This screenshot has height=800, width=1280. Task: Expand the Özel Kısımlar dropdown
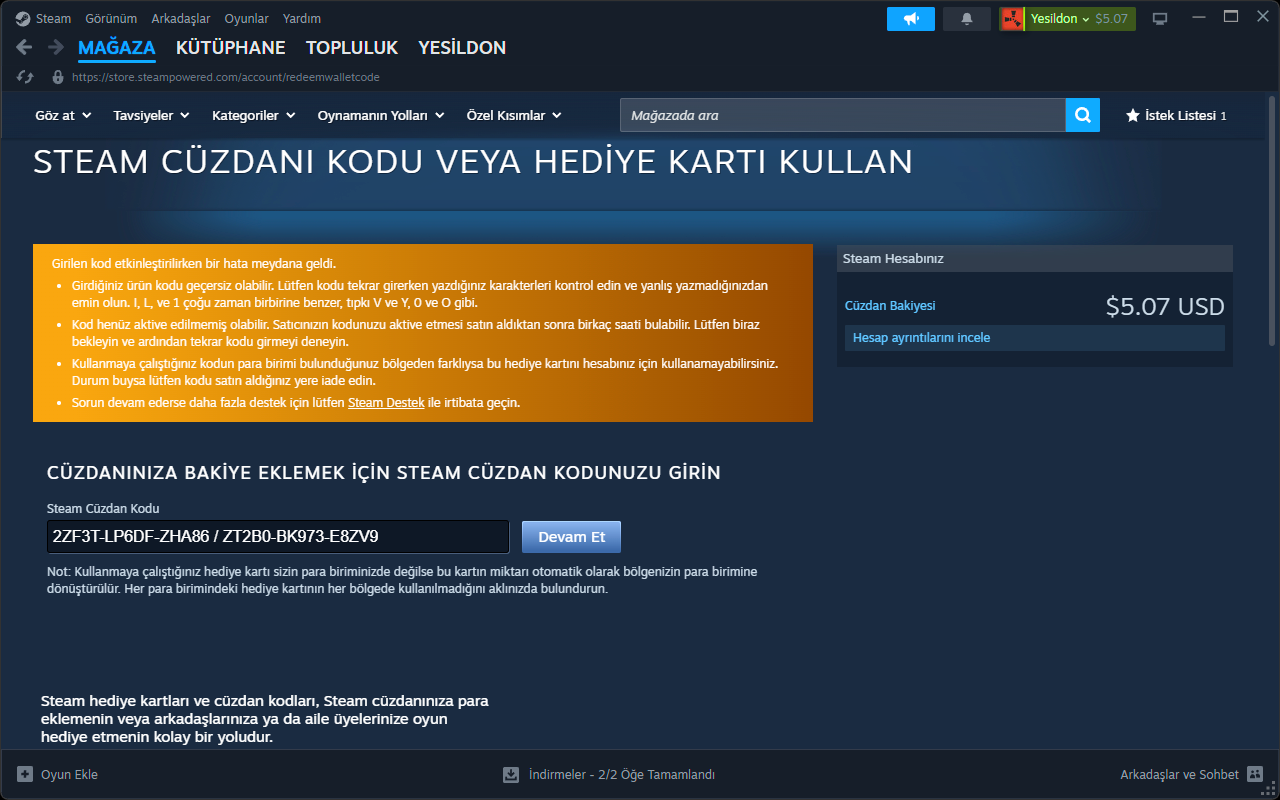pyautogui.click(x=514, y=115)
